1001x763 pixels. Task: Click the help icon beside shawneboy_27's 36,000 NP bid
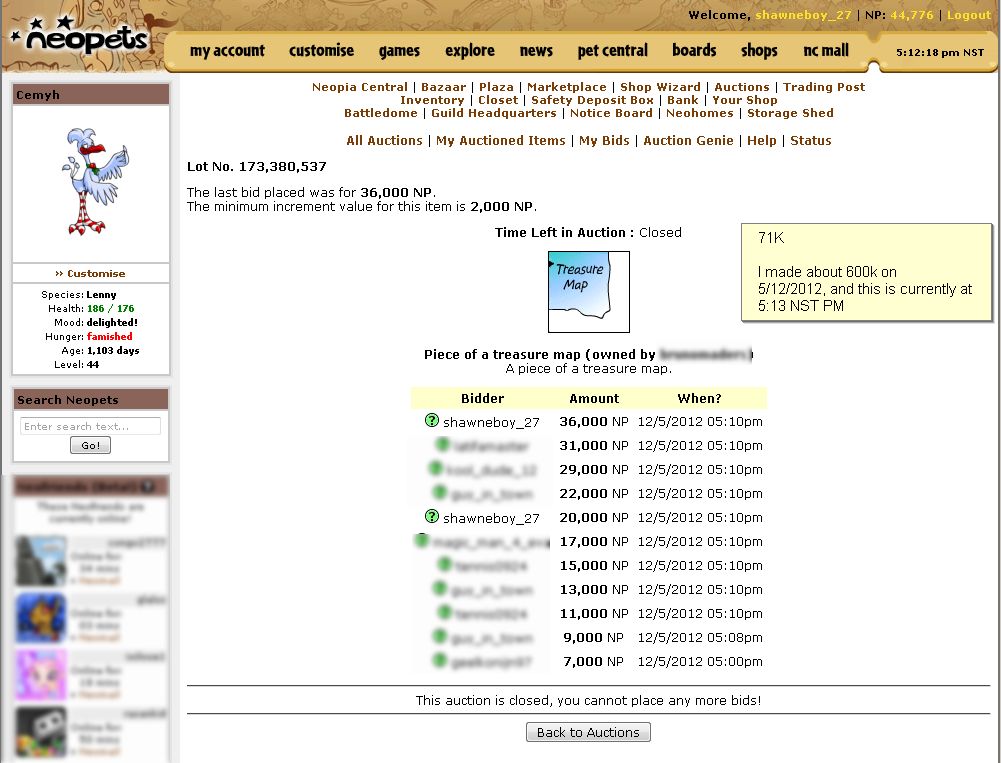click(x=432, y=420)
